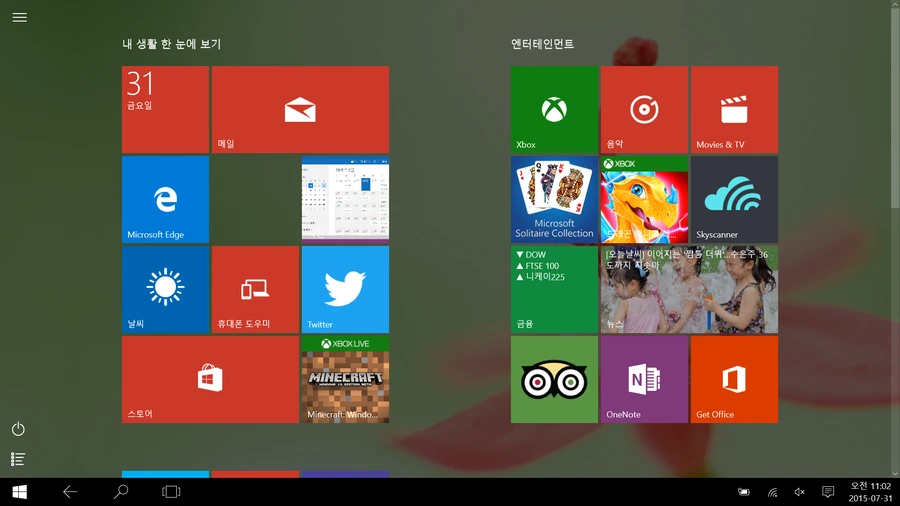Click the Get Office tile

[x=735, y=380]
